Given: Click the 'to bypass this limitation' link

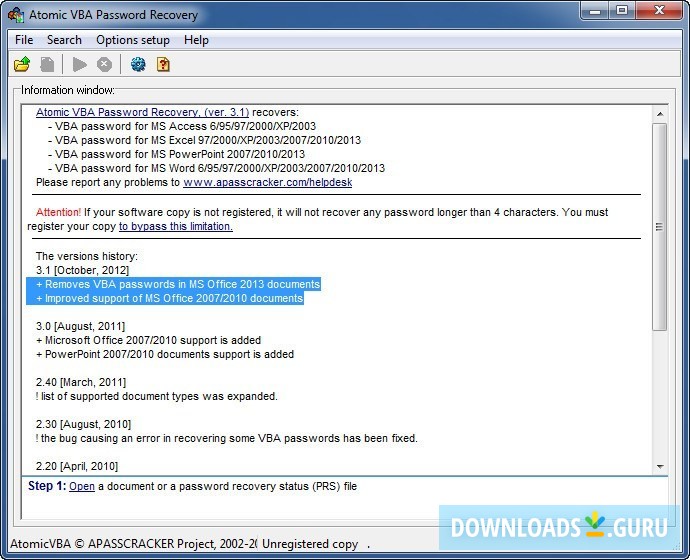Looking at the screenshot, I should pos(176,226).
